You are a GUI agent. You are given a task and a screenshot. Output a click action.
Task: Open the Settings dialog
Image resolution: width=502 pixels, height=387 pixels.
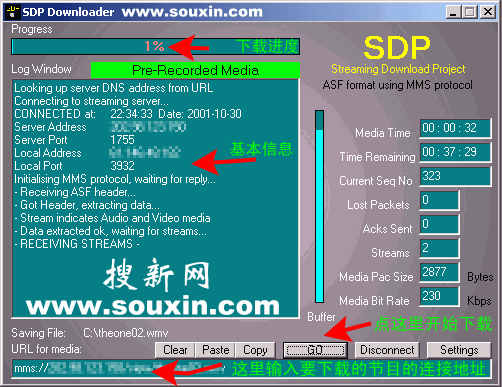pyautogui.click(x=459, y=350)
